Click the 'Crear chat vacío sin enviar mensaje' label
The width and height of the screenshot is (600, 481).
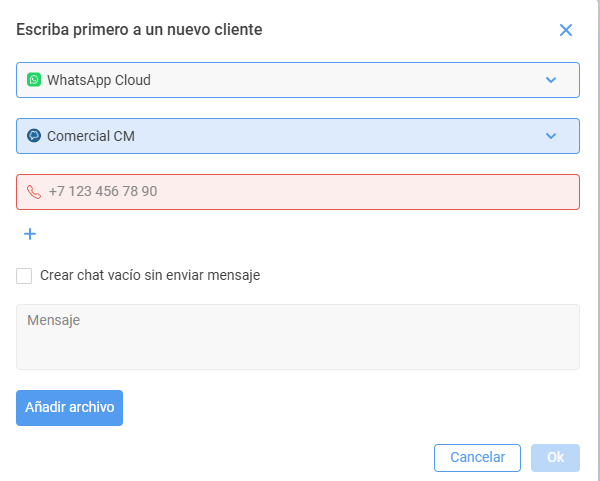point(150,276)
